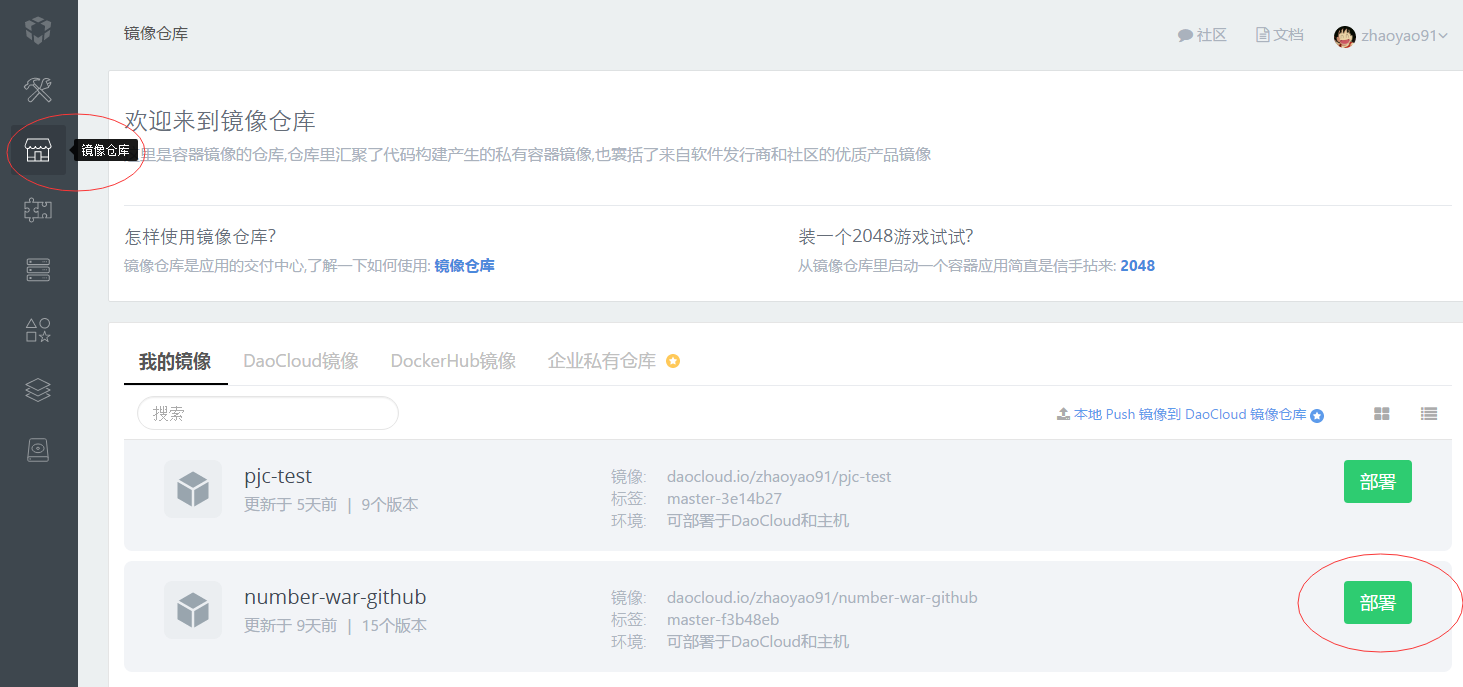
Task: Click blue star badge after Push link
Action: pos(1317,415)
